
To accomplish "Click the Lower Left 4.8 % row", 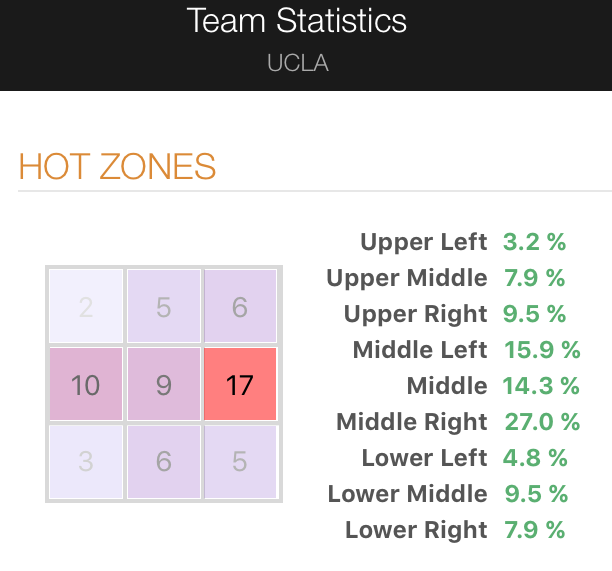I will tap(464, 457).
